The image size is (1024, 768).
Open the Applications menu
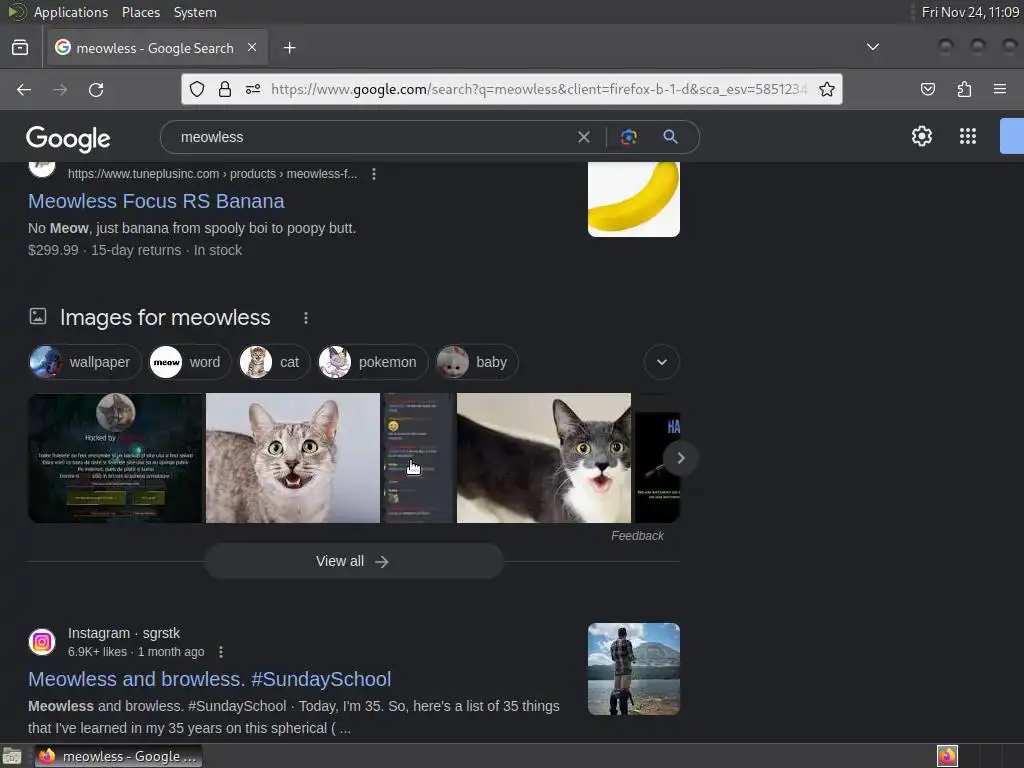71,12
